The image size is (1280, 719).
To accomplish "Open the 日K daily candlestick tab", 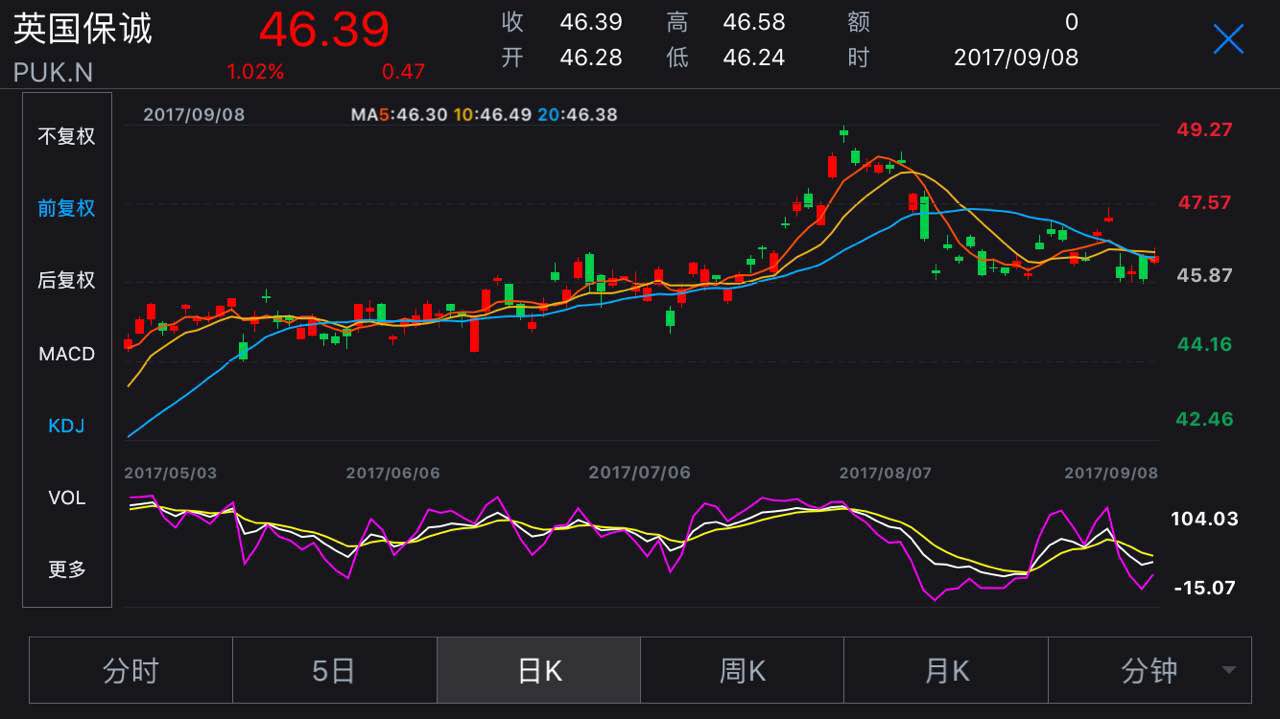I will (x=539, y=670).
